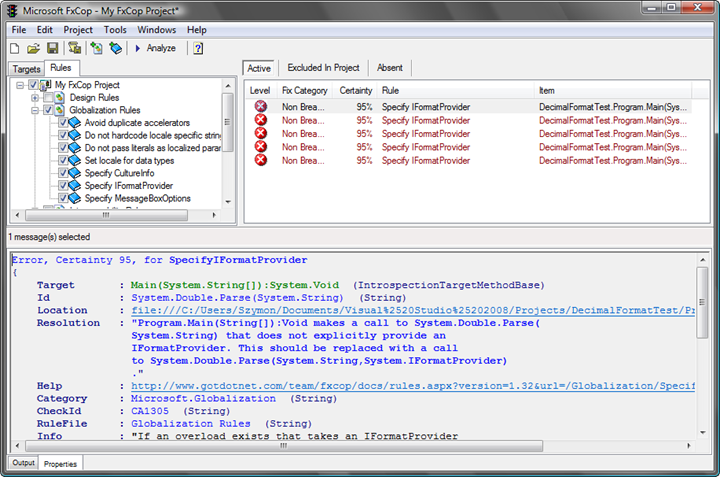This screenshot has height=477, width=720.
Task: Open the Tools menu
Action: tap(115, 30)
